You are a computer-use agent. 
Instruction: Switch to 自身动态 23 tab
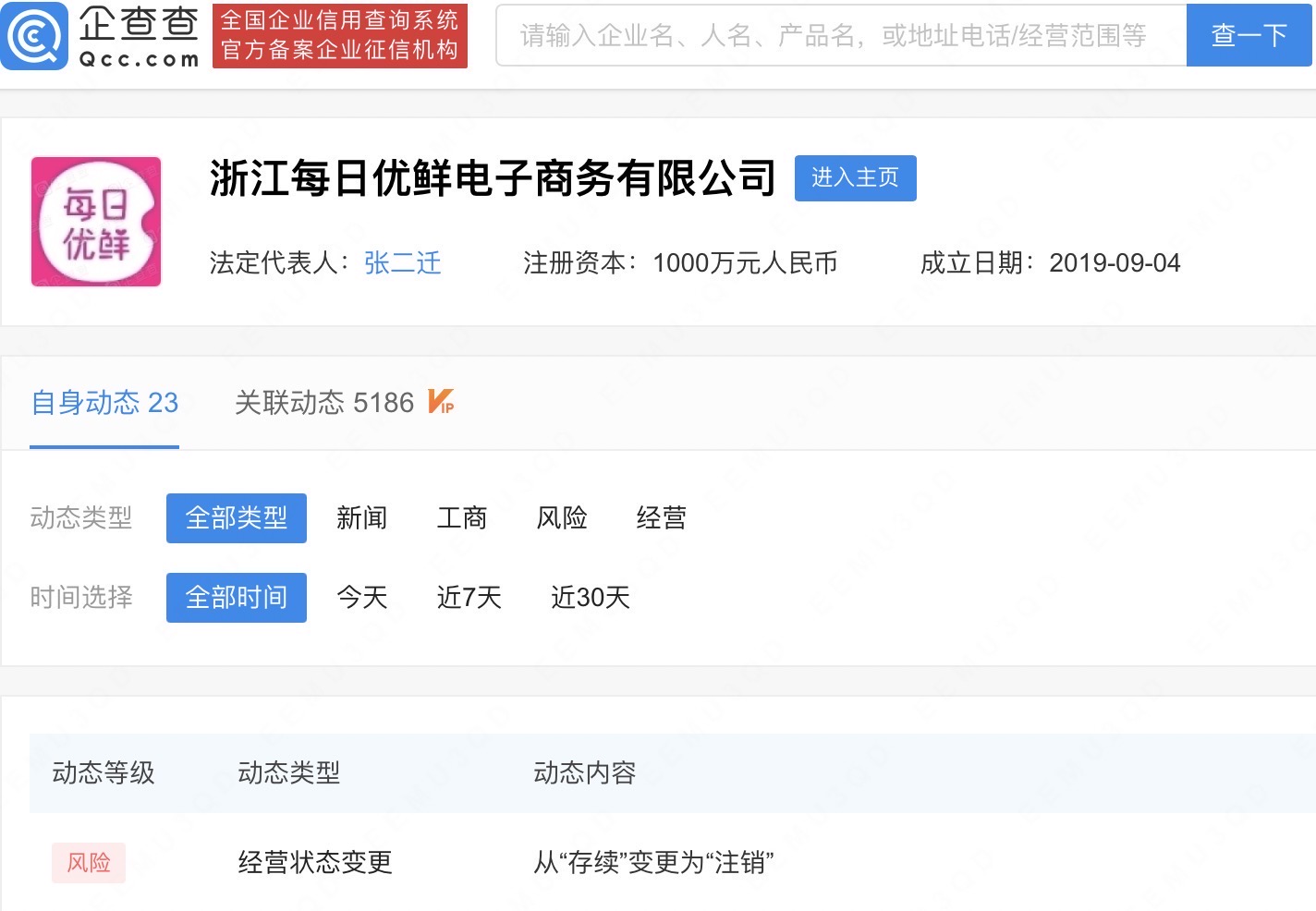coord(104,403)
